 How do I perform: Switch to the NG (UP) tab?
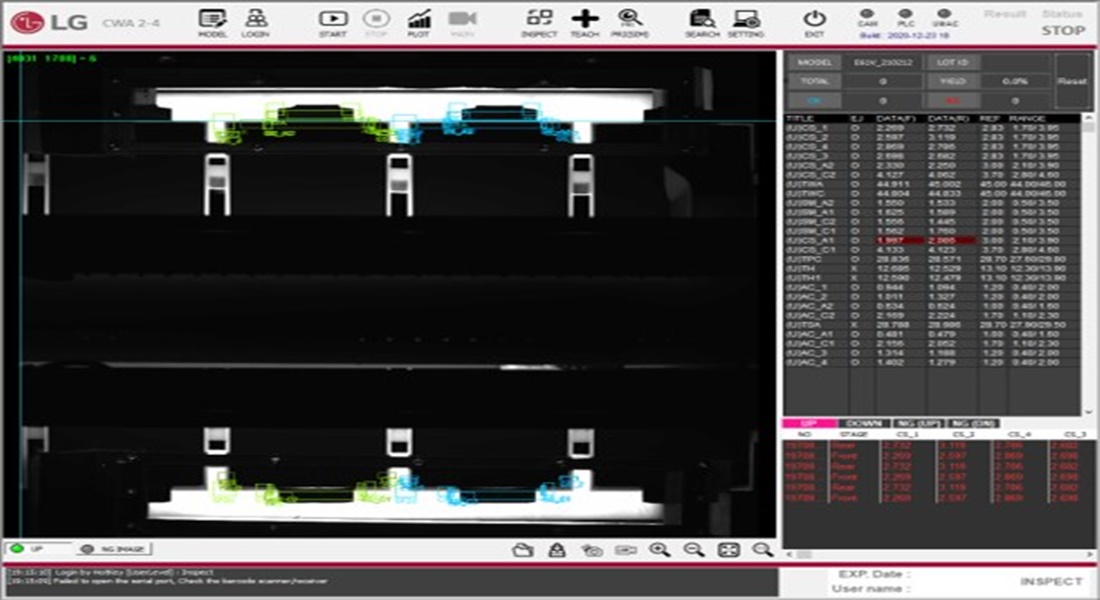(916, 423)
